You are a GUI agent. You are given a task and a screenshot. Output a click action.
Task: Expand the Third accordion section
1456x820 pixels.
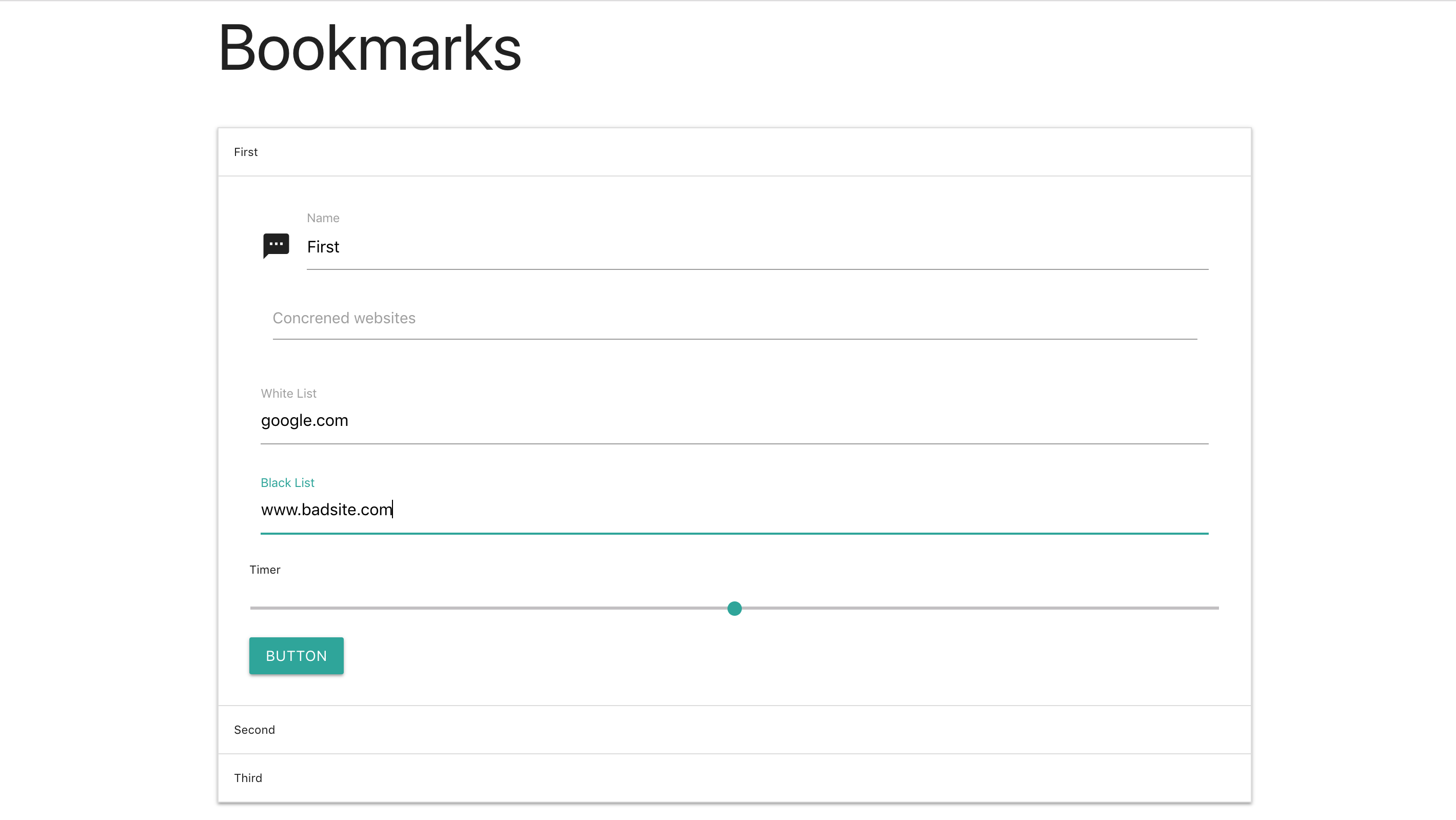(x=248, y=777)
